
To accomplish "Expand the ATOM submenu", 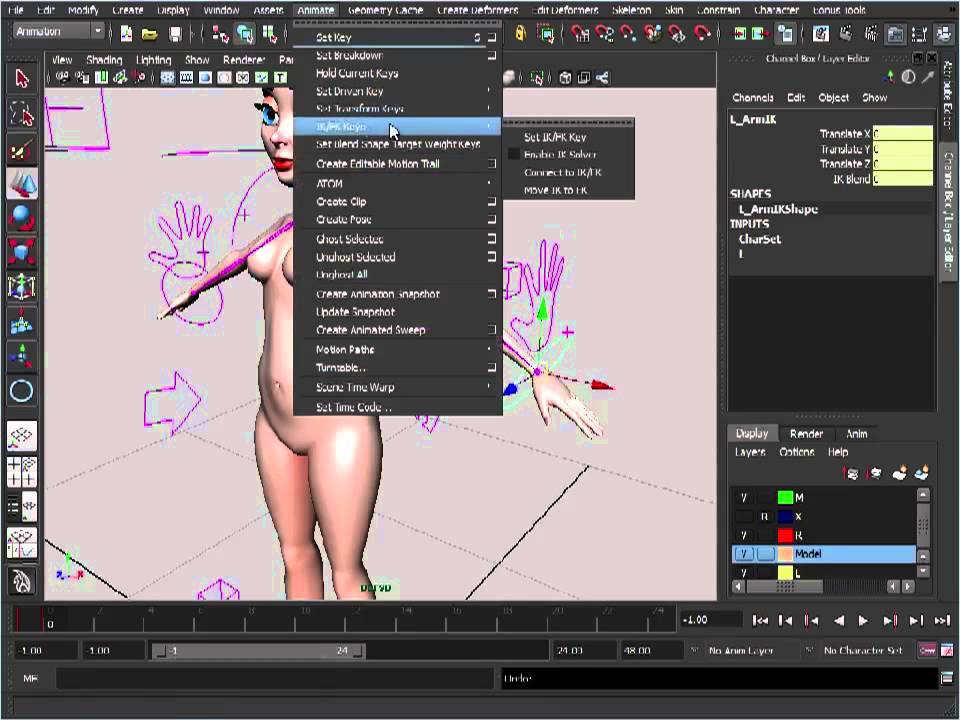I will coord(397,183).
